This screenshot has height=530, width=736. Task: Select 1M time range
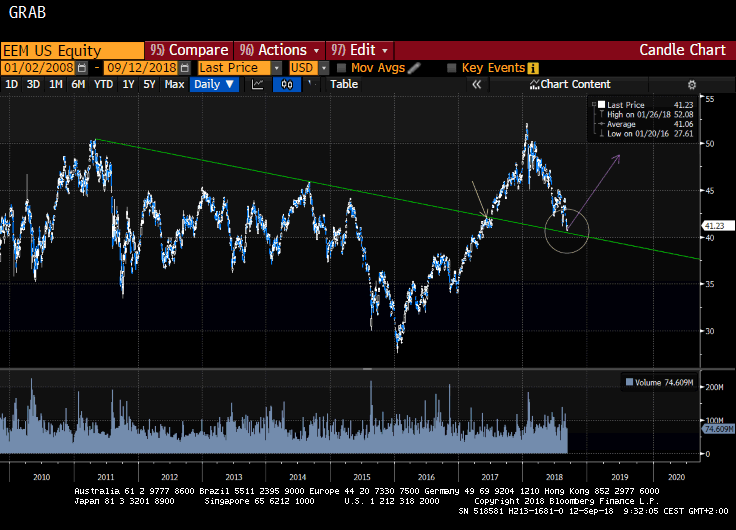tap(56, 84)
